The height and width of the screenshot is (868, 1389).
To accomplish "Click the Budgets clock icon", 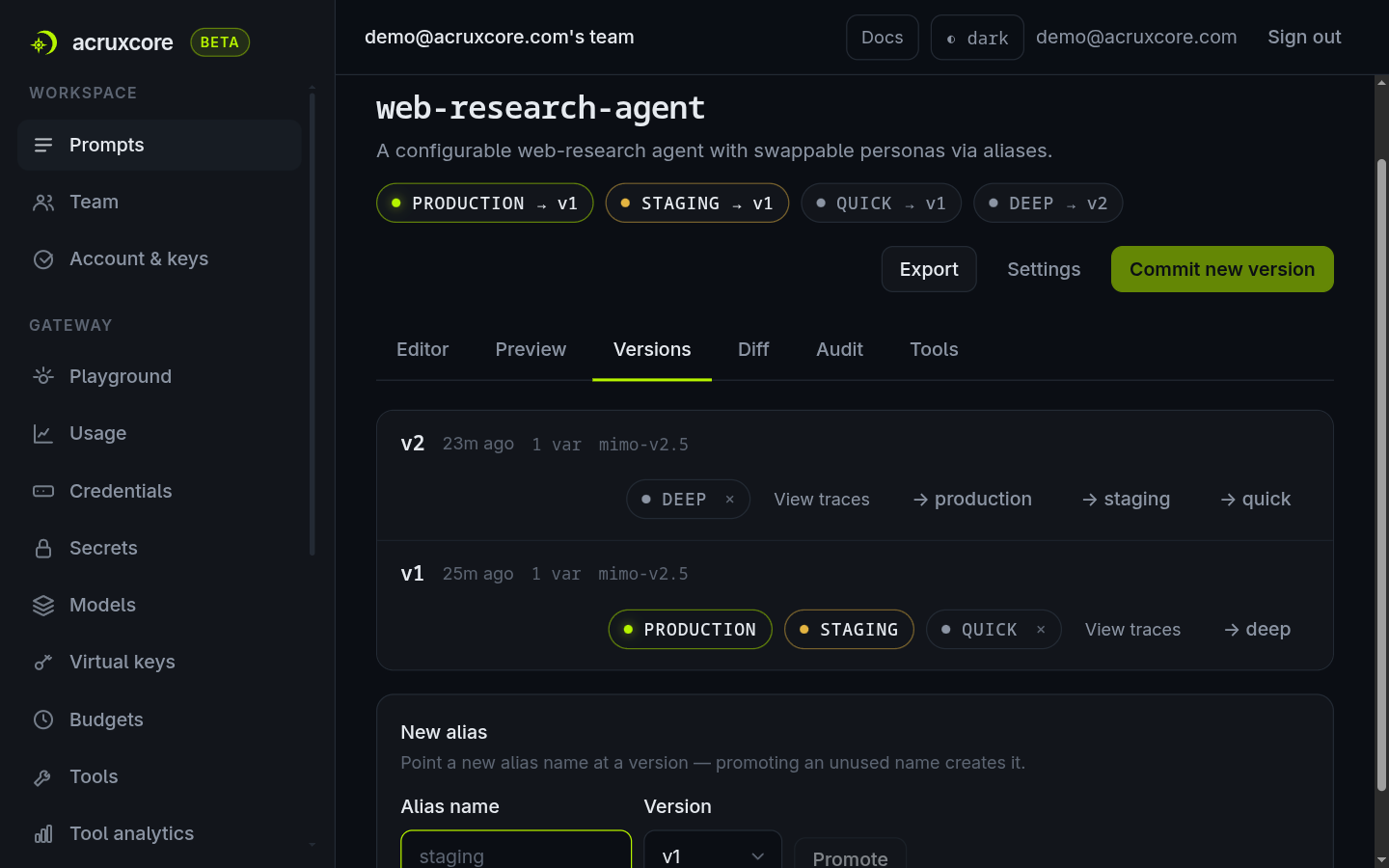I will click(43, 719).
